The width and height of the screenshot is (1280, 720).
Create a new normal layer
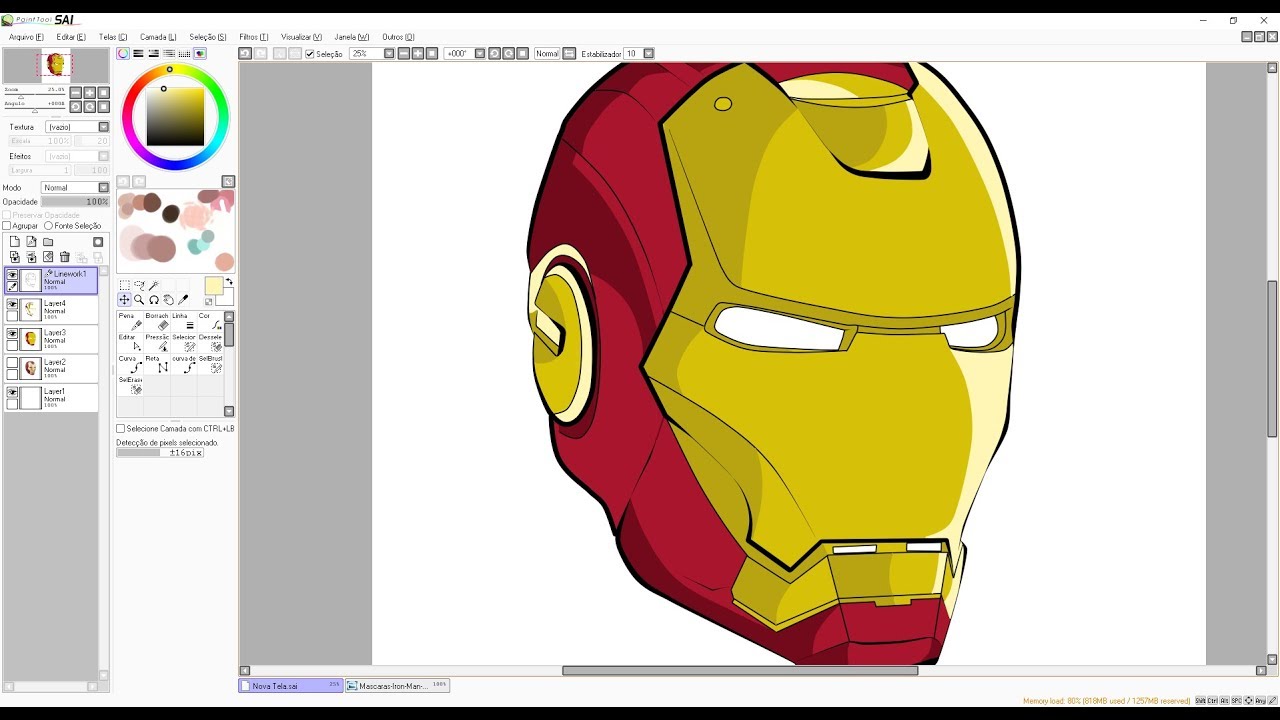[14, 242]
